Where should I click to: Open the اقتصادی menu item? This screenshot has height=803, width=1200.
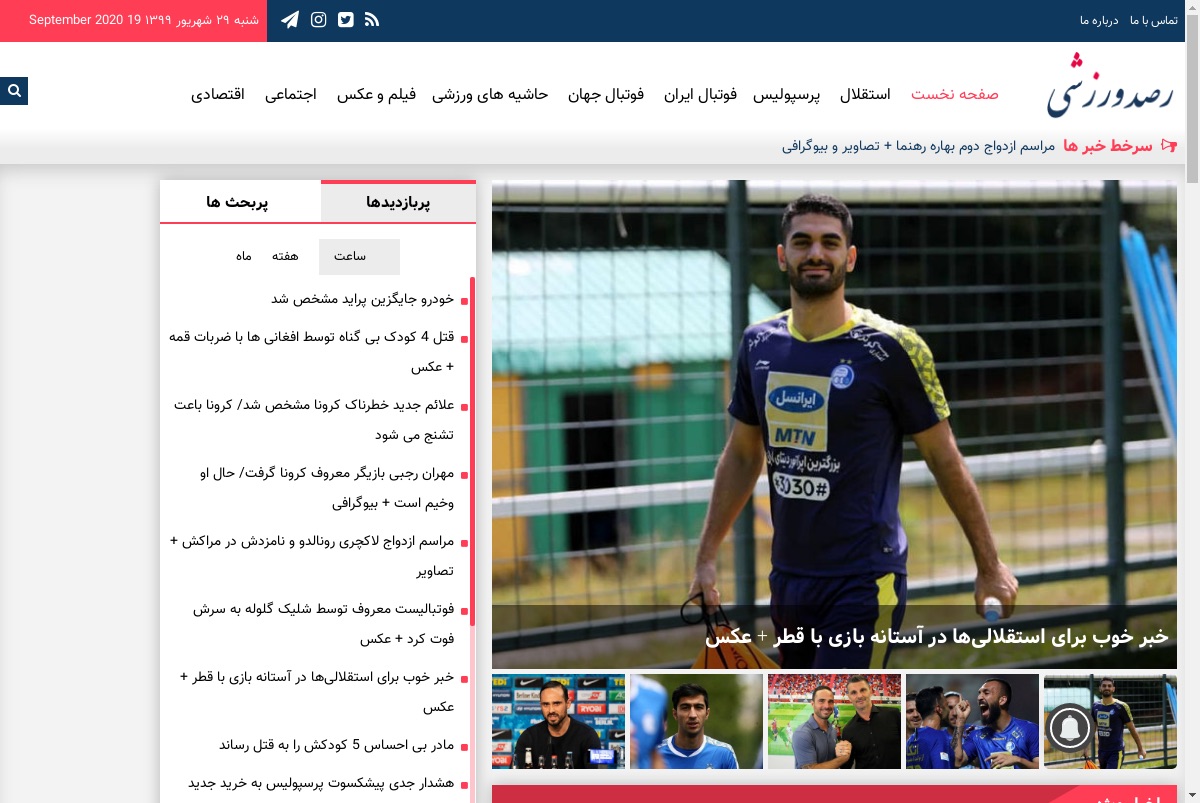click(218, 94)
